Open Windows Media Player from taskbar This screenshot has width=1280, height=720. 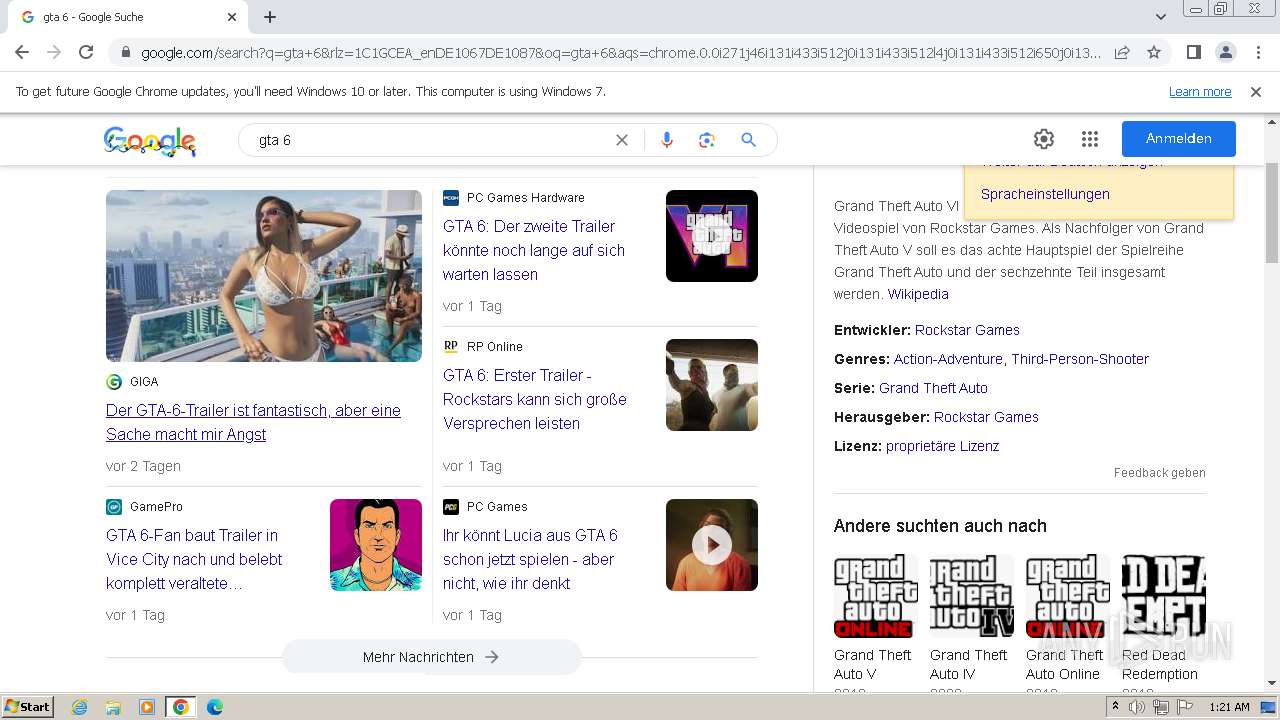[147, 707]
